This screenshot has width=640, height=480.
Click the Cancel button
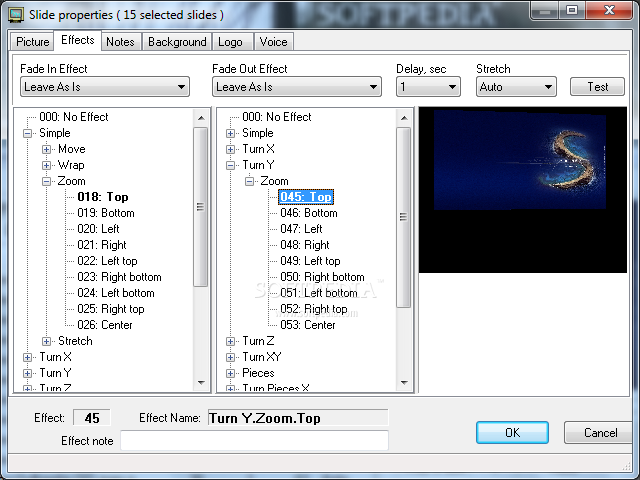(599, 433)
